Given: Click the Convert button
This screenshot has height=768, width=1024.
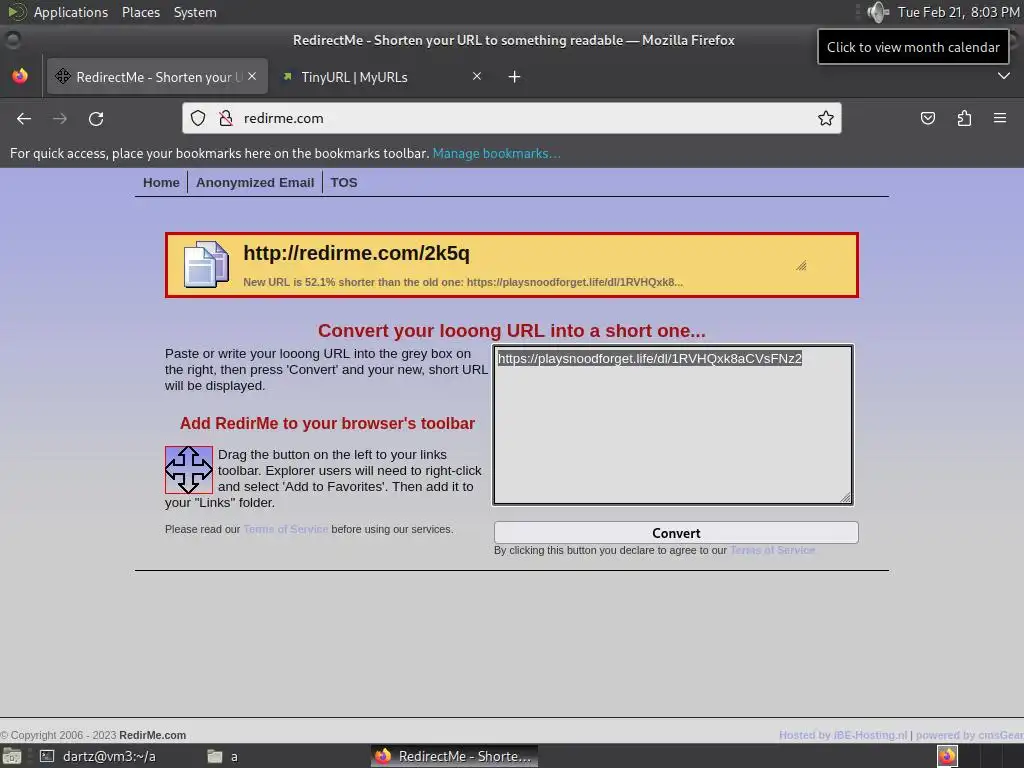Looking at the screenshot, I should click(676, 533).
